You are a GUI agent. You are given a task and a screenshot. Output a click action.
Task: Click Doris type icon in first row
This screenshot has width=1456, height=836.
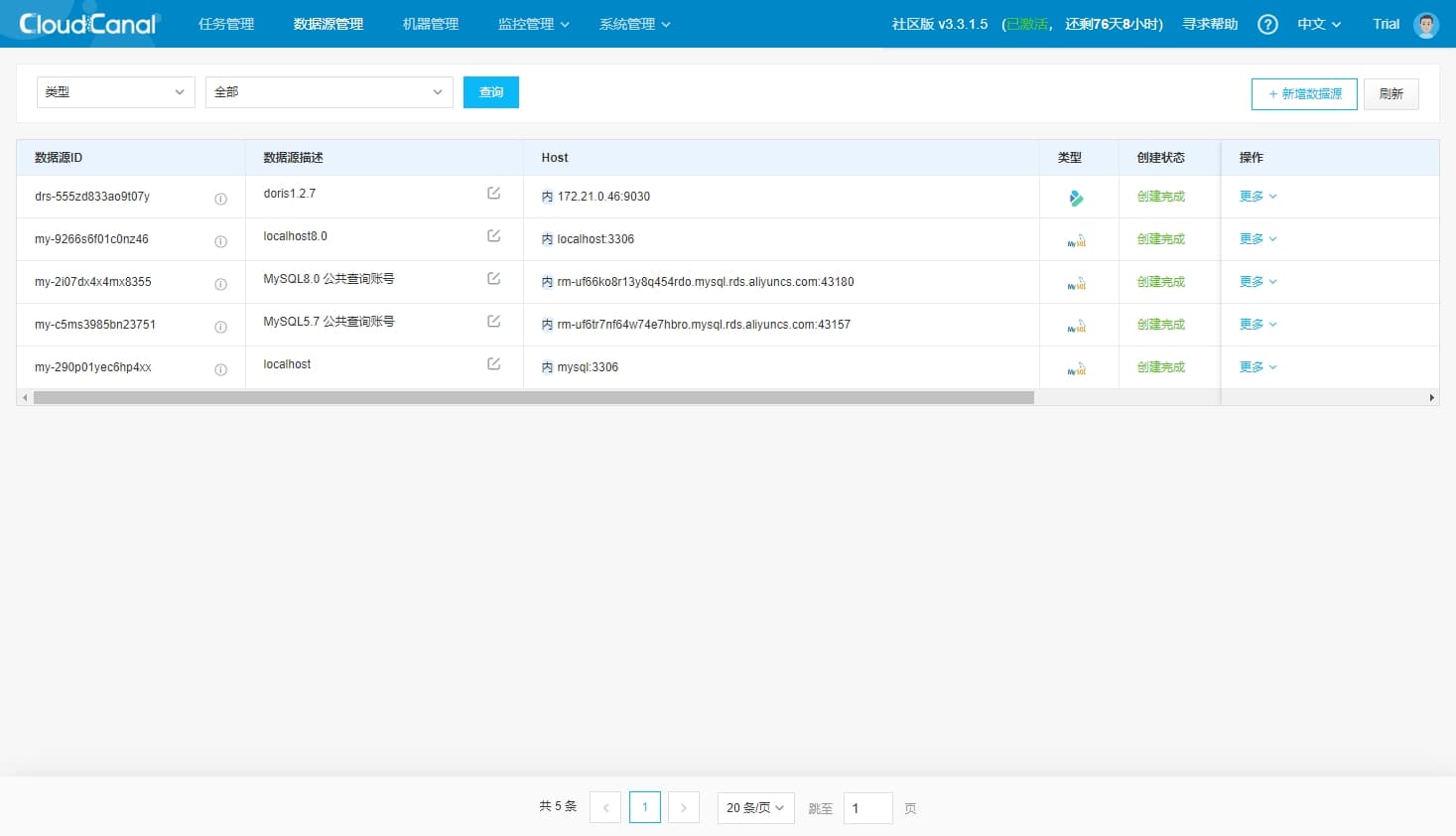[1076, 198]
